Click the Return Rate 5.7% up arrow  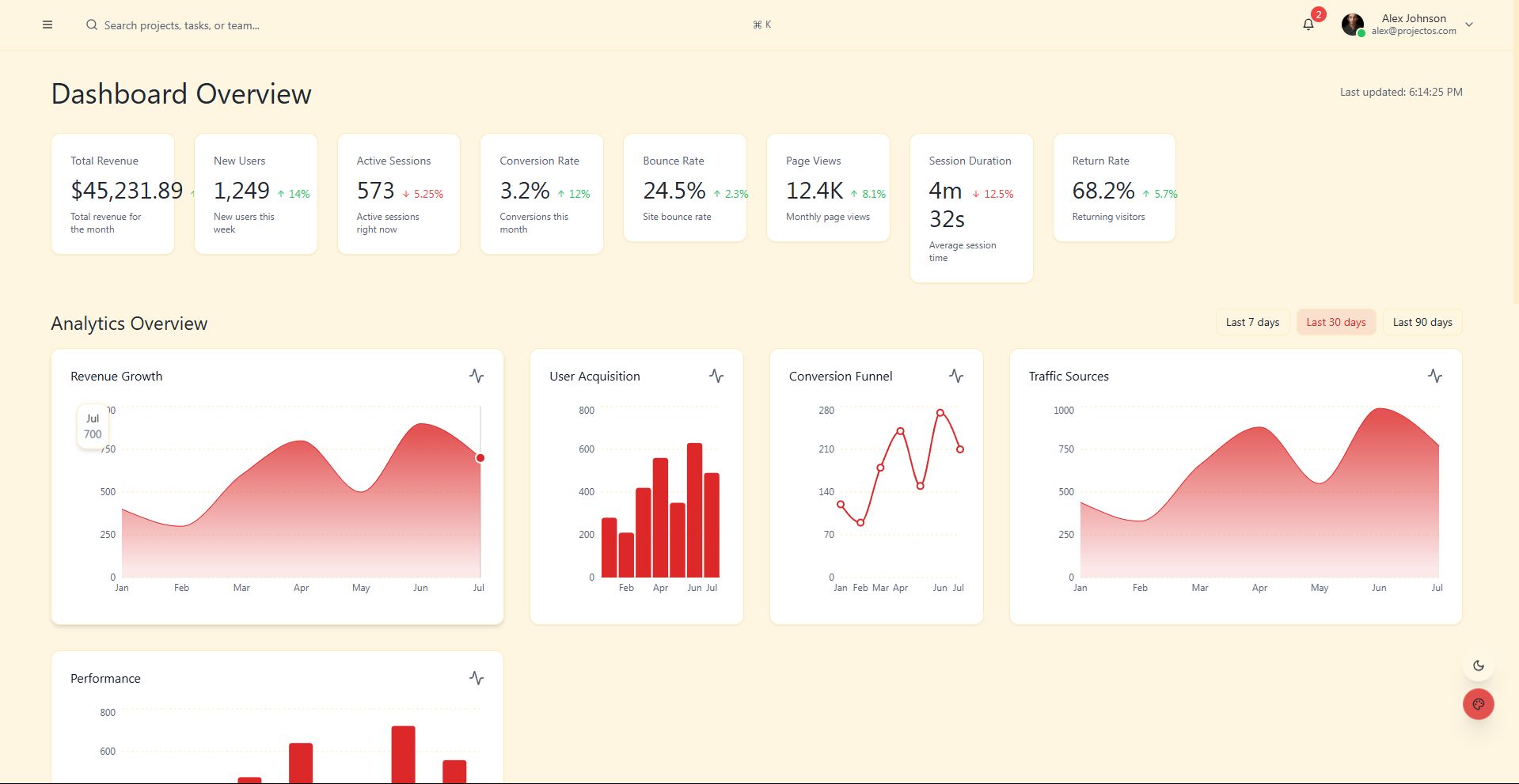pyautogui.click(x=1146, y=194)
